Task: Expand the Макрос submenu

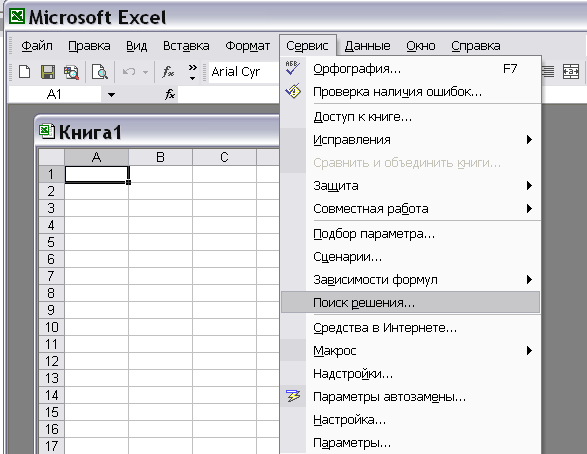Action: click(410, 351)
